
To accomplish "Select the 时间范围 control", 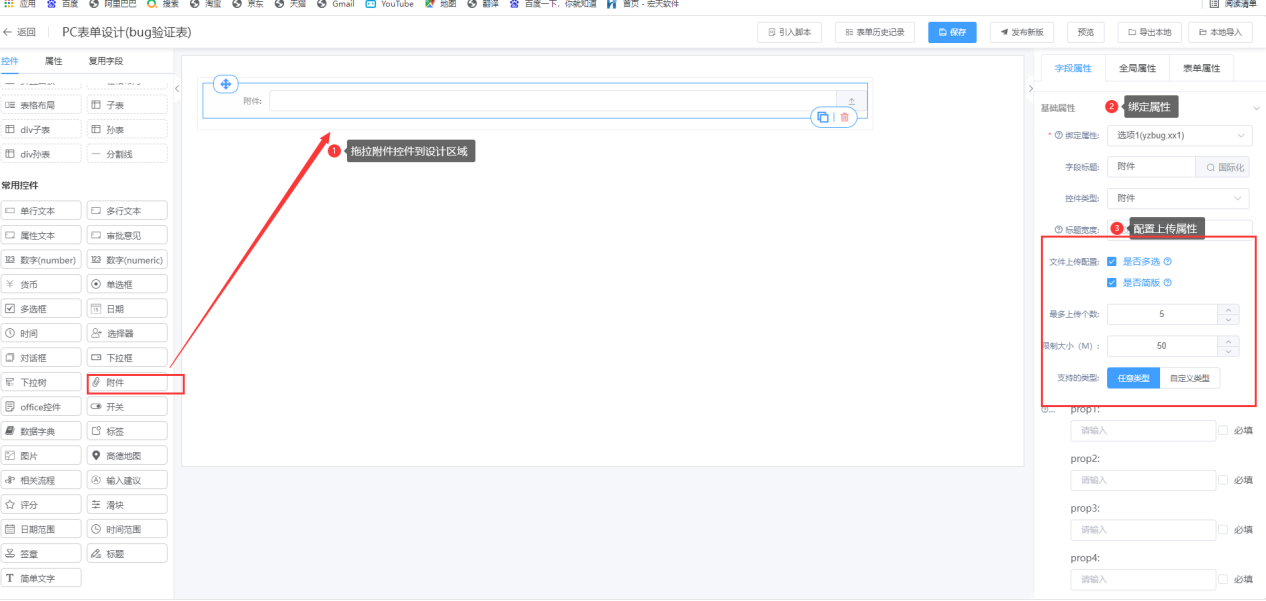I will (x=127, y=529).
